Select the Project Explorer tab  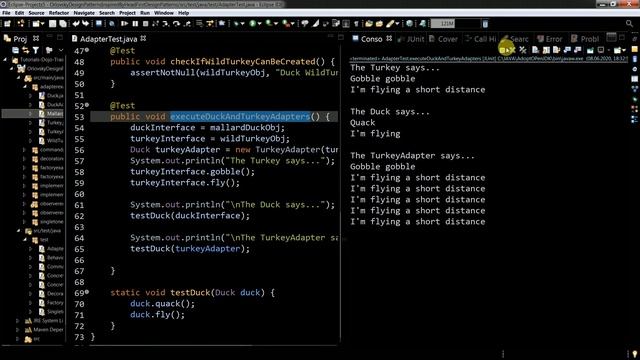tap(20, 39)
